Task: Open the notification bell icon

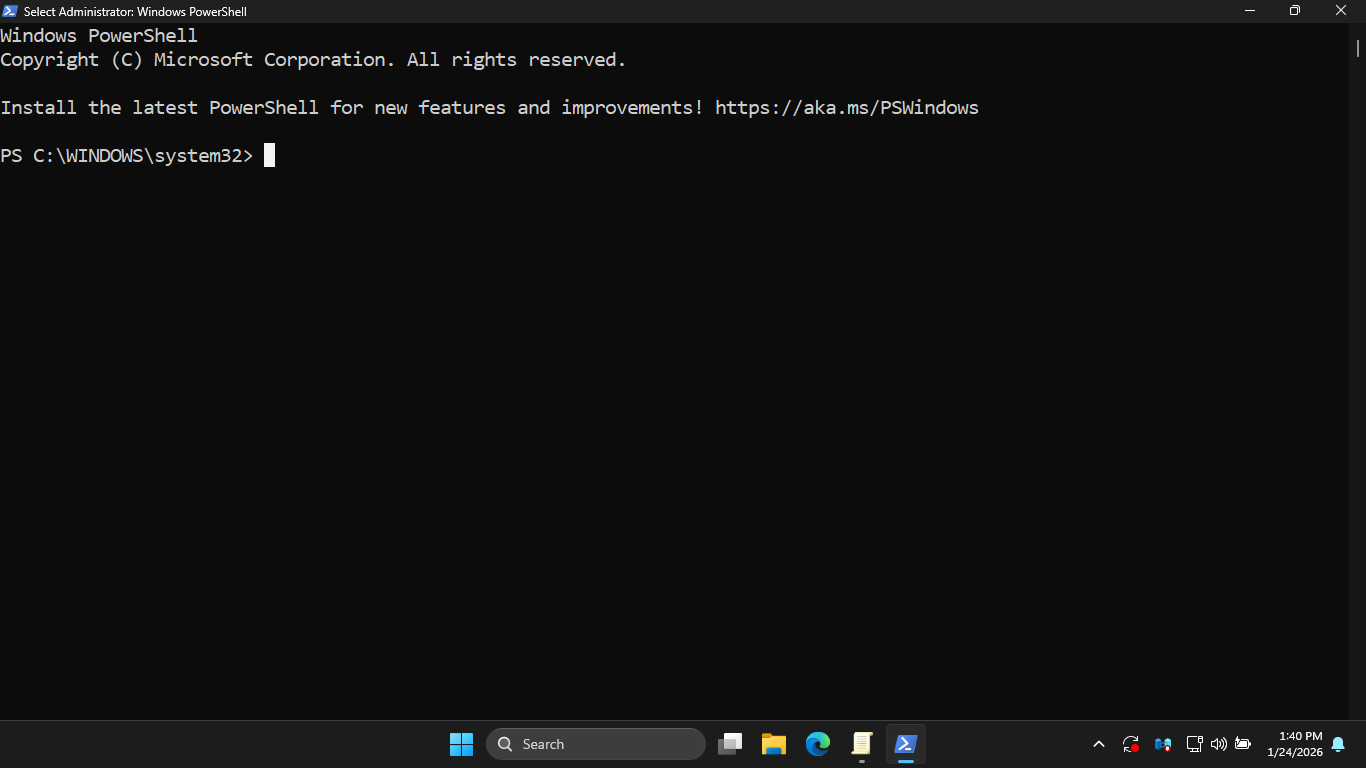Action: (x=1338, y=744)
